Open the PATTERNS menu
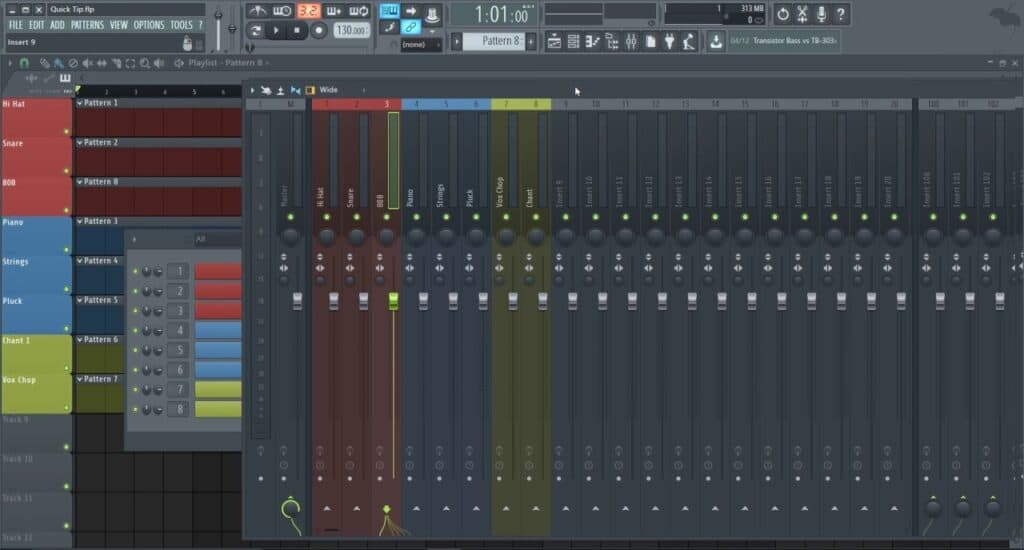This screenshot has width=1024, height=550. coord(88,25)
